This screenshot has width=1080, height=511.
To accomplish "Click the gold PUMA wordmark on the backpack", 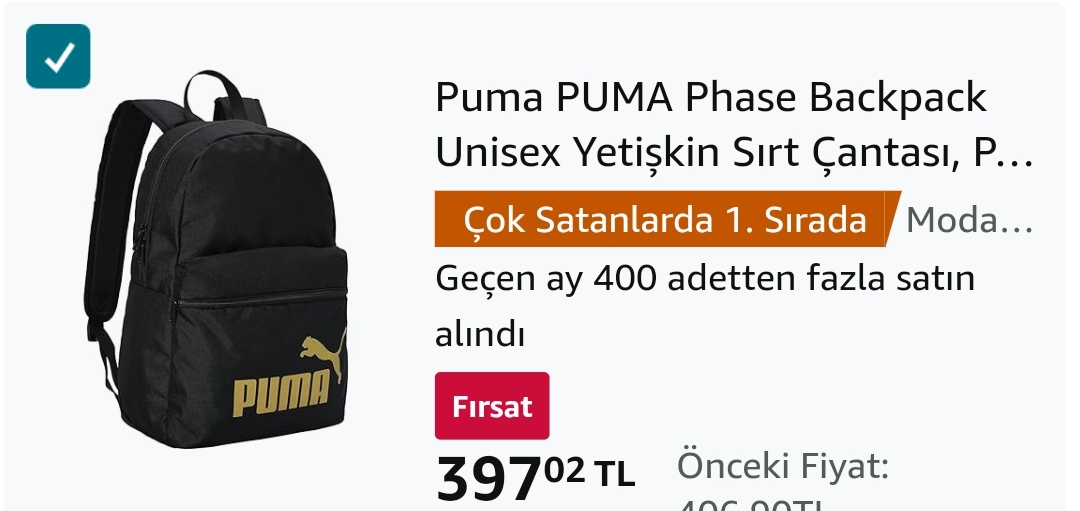I will (x=281, y=394).
